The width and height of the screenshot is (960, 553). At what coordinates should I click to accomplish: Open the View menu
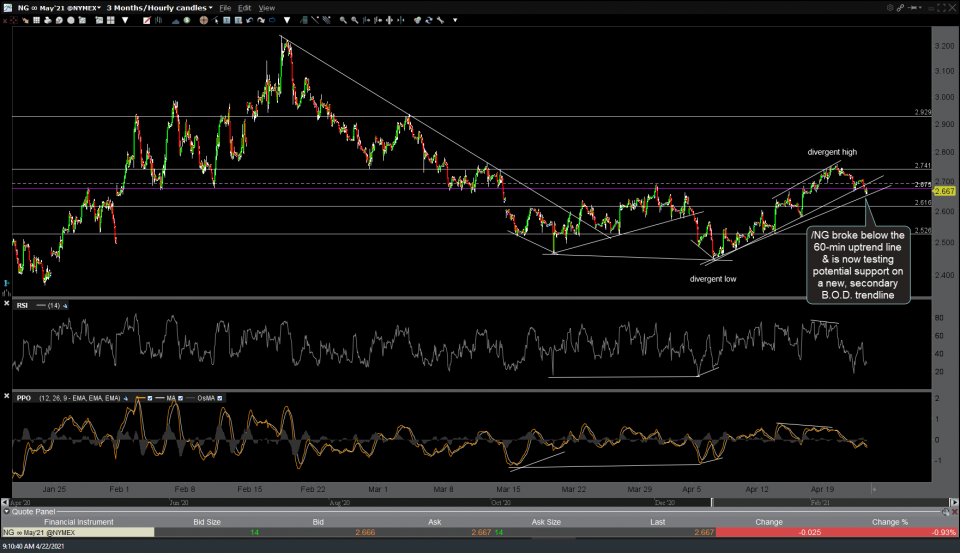tap(266, 7)
